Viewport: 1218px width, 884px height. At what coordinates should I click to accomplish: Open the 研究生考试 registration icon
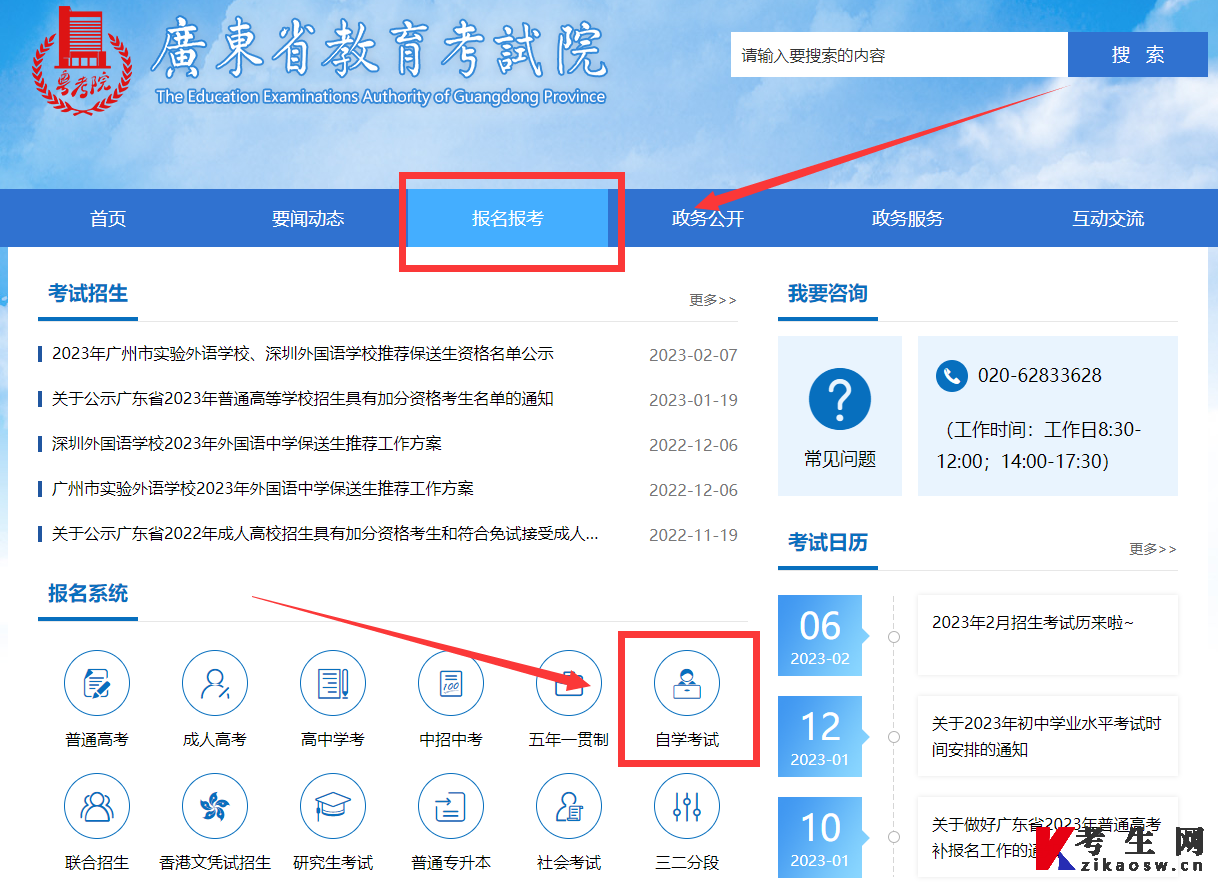click(333, 806)
